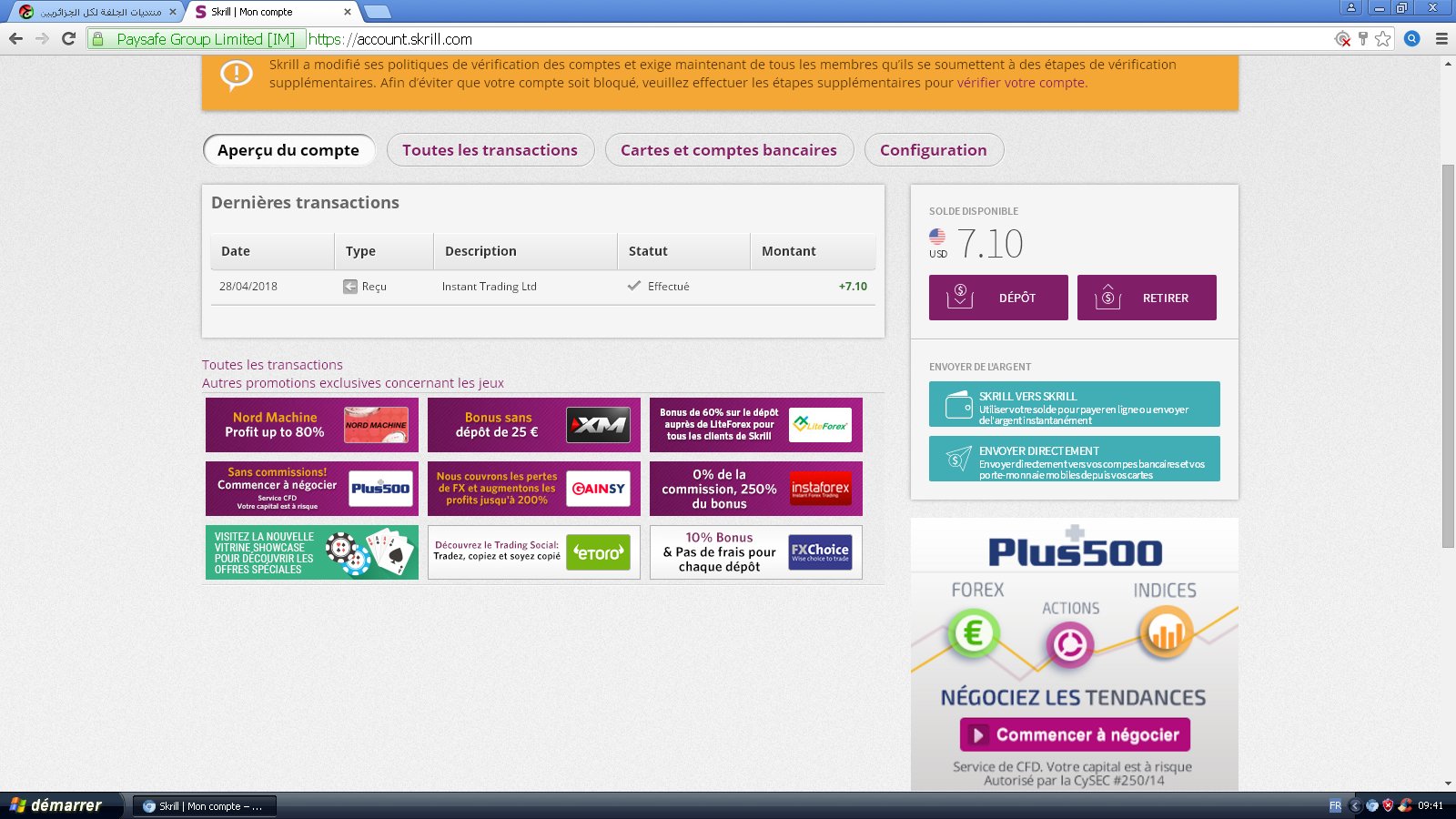Image resolution: width=1456 pixels, height=819 pixels.
Task: Choose SKRILL VERS SKRILL money transfer
Action: (1074, 404)
